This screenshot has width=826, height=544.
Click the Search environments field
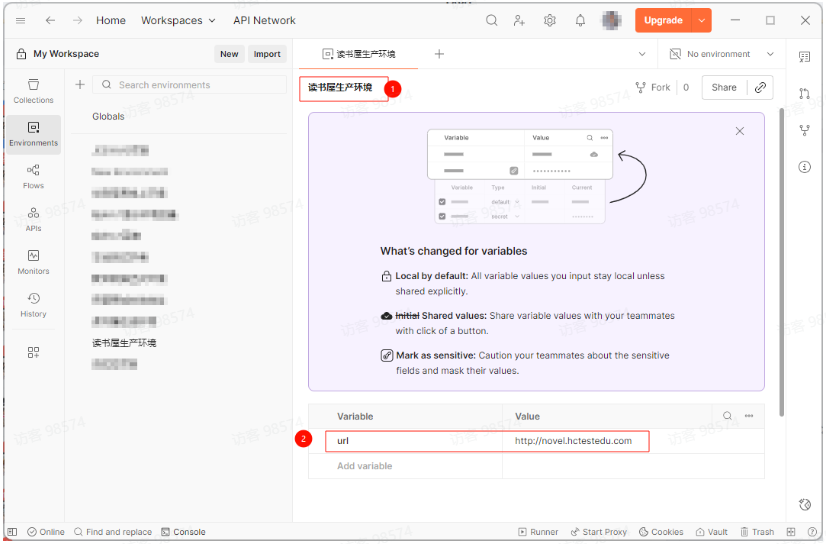click(x=190, y=85)
